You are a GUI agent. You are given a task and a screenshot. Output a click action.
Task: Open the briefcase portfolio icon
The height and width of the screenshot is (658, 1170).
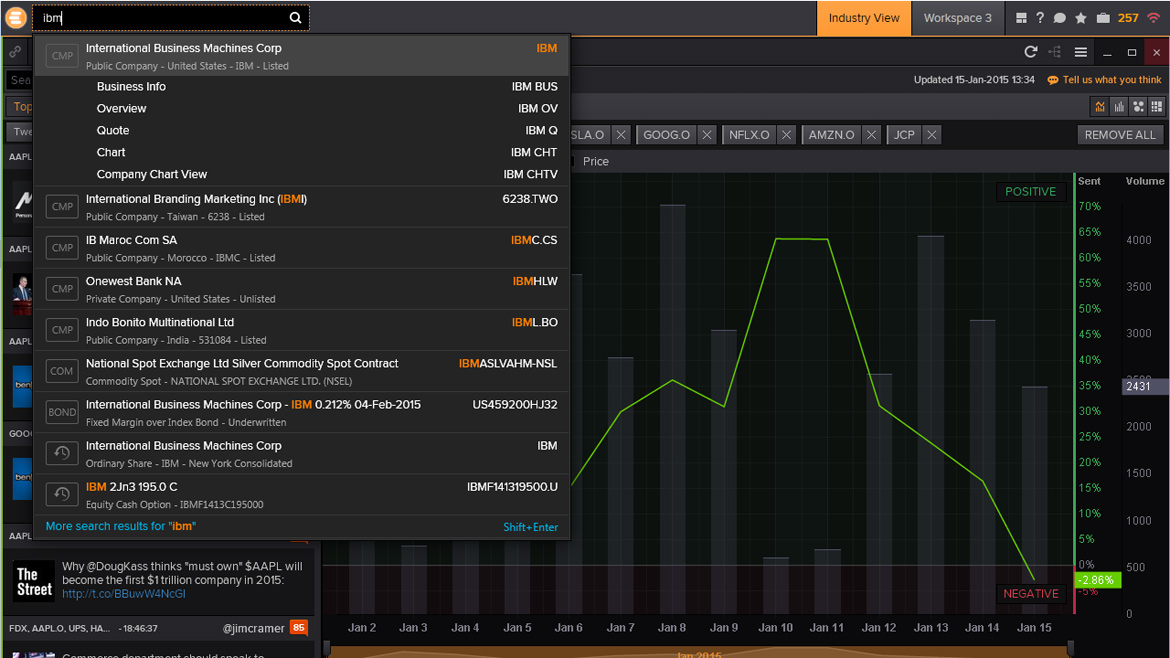[1103, 18]
